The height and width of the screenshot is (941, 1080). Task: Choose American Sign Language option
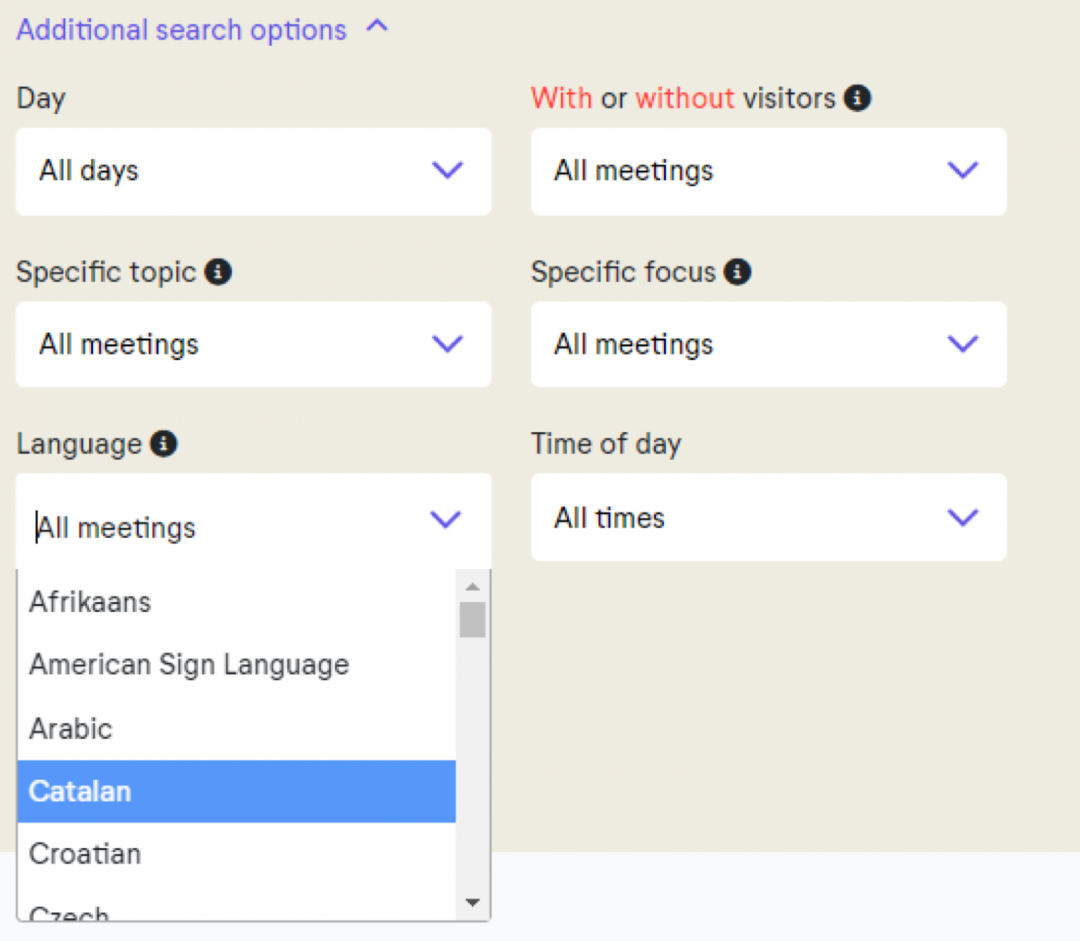[x=189, y=665]
